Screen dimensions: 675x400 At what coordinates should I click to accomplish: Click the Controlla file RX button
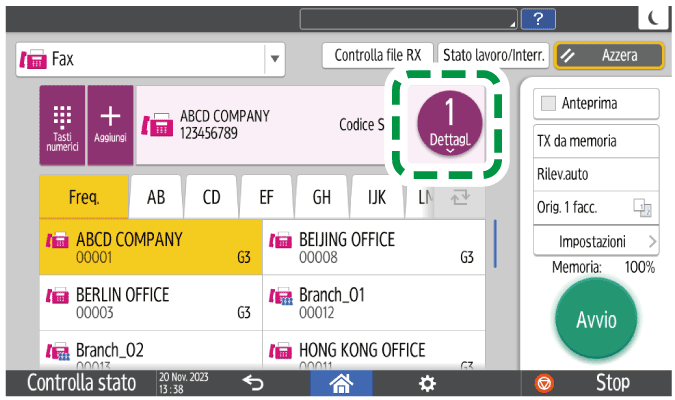[x=377, y=57]
